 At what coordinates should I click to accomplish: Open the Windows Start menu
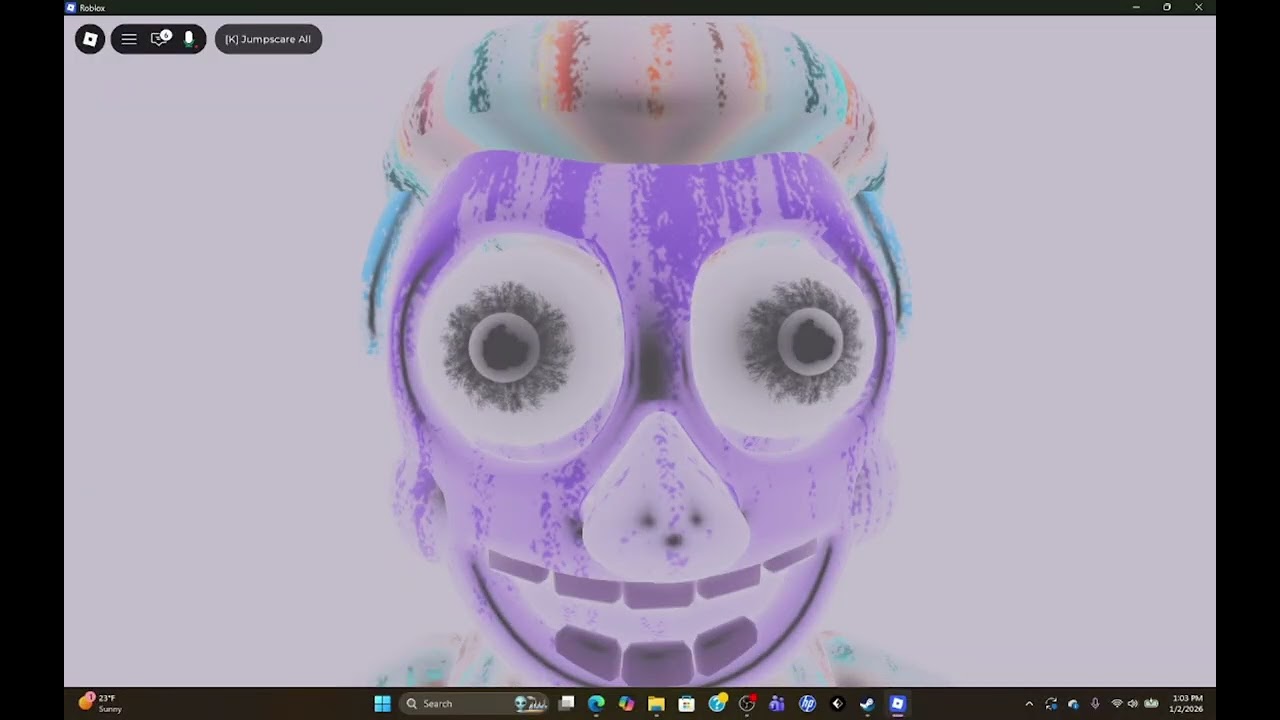(x=382, y=704)
